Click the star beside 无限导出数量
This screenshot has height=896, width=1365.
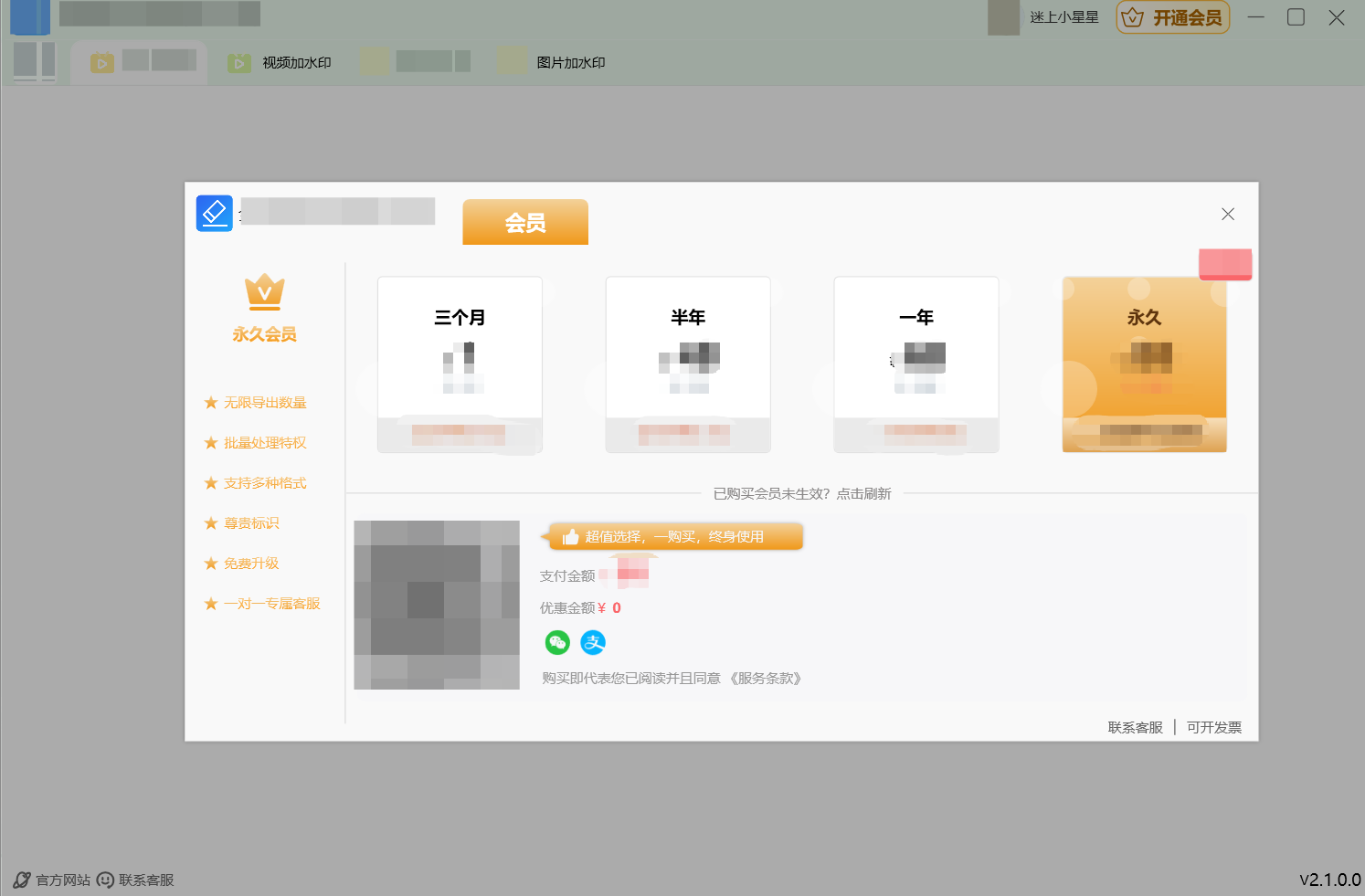[211, 402]
